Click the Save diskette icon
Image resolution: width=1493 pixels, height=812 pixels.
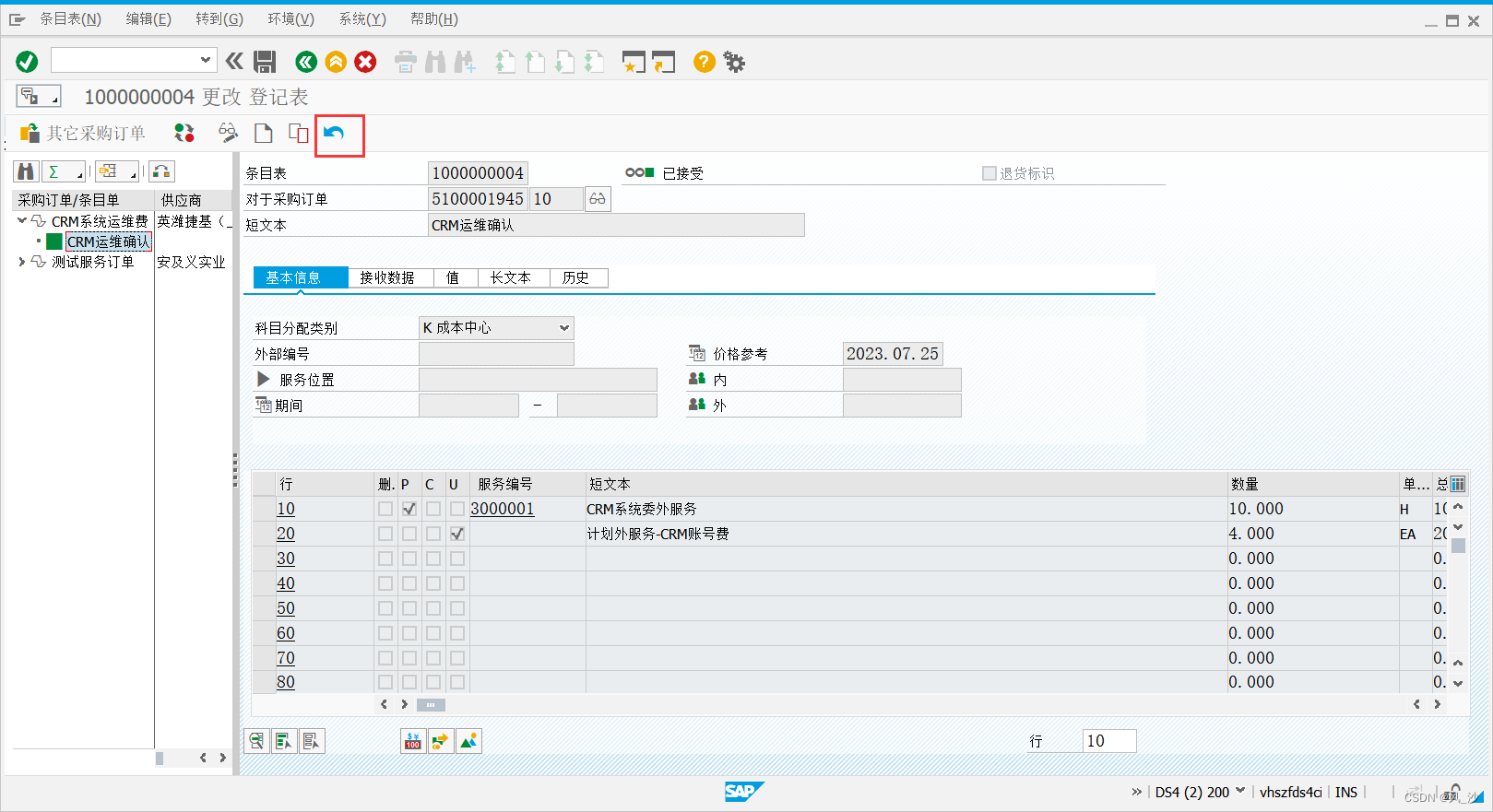[265, 62]
